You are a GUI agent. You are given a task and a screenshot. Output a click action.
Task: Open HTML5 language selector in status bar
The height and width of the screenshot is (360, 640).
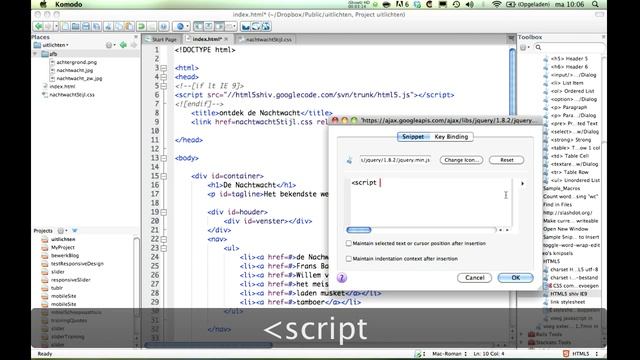coord(580,354)
